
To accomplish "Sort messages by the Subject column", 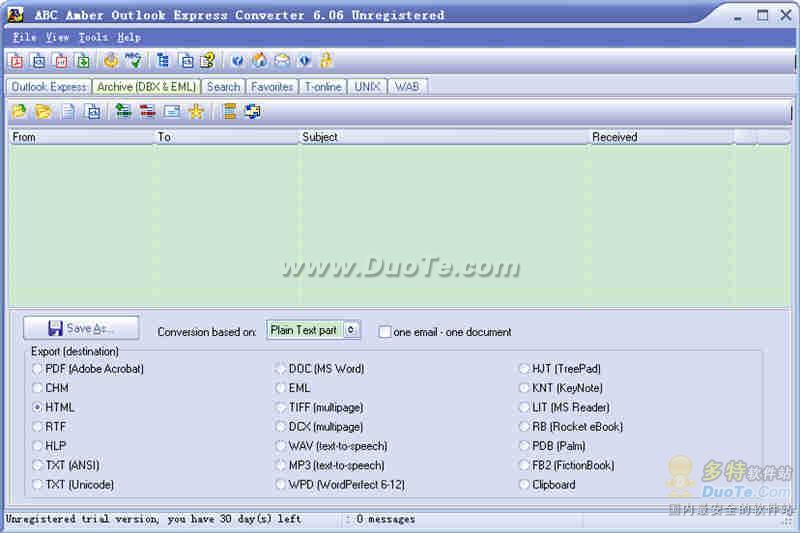I will pyautogui.click(x=443, y=137).
